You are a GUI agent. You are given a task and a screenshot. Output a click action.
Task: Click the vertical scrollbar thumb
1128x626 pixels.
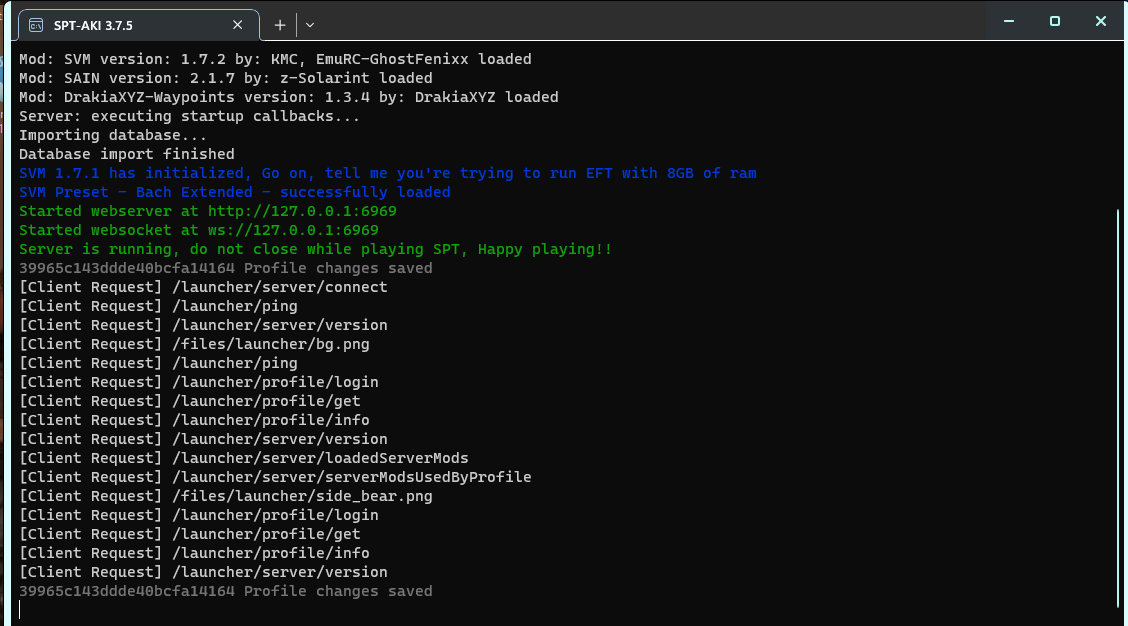(x=1119, y=410)
